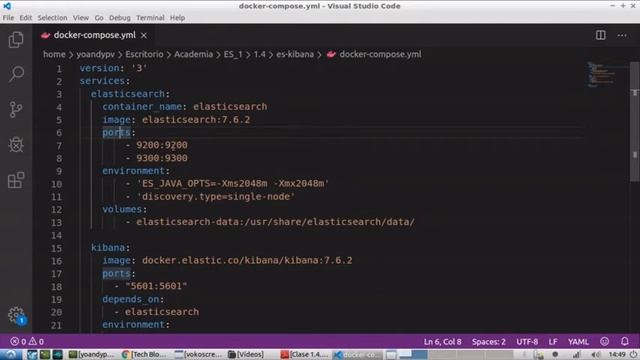Viewport: 640px width, 360px height.
Task: Close the docker-compose.yml tab
Action: tap(144, 36)
